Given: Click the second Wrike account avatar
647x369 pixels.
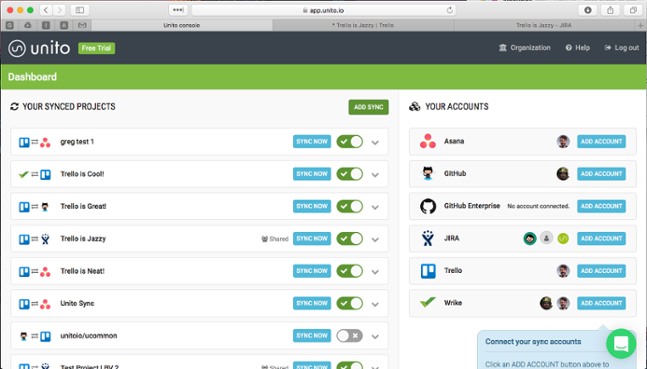Looking at the screenshot, I should 563,303.
